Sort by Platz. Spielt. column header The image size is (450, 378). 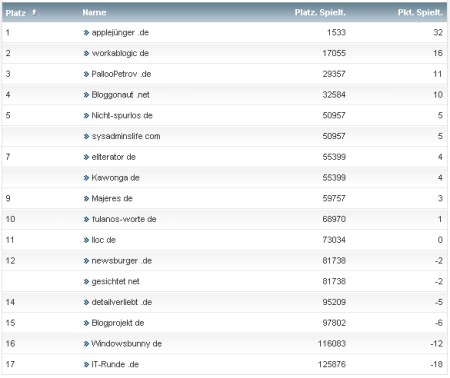320,13
